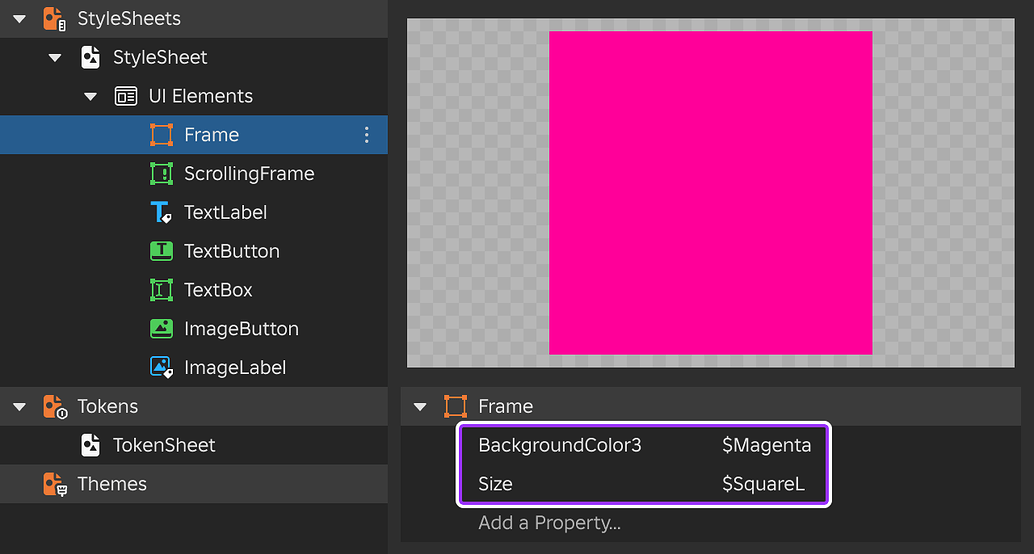
Task: Collapse the StyleSheet node arrow
Action: pyautogui.click(x=55, y=57)
